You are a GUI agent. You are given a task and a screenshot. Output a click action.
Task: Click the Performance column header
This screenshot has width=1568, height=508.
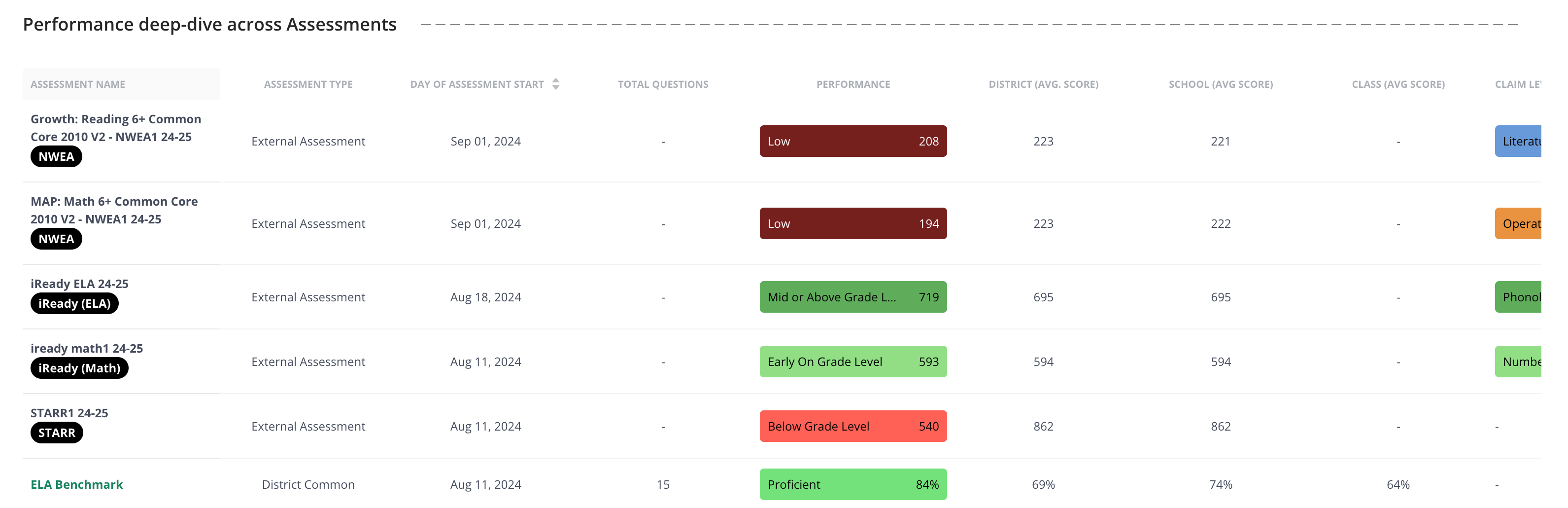(x=853, y=84)
